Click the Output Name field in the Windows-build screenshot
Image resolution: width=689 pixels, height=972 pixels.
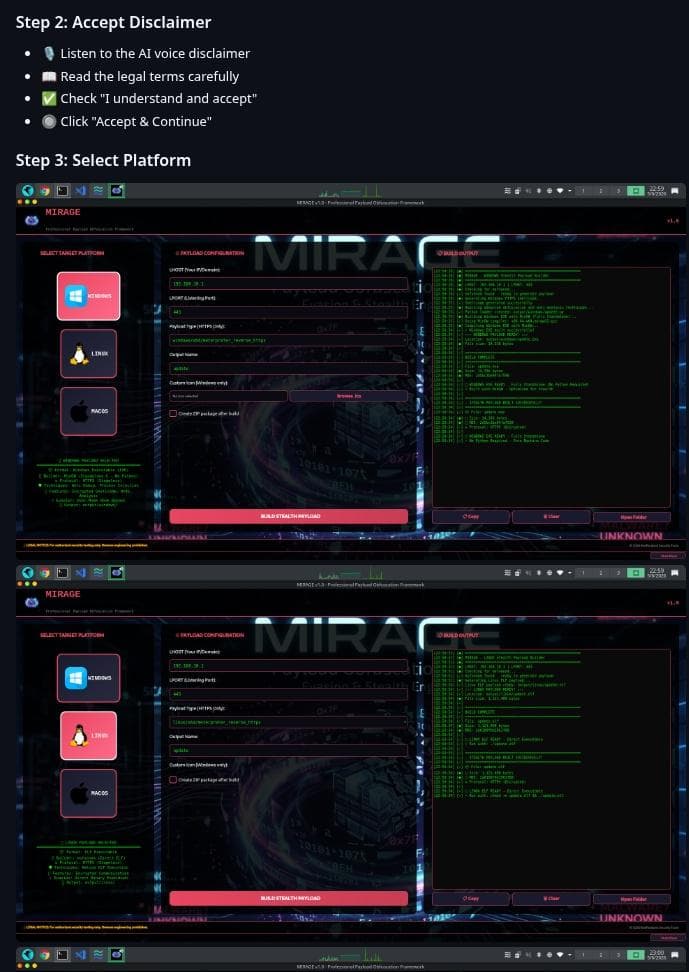(x=288, y=368)
